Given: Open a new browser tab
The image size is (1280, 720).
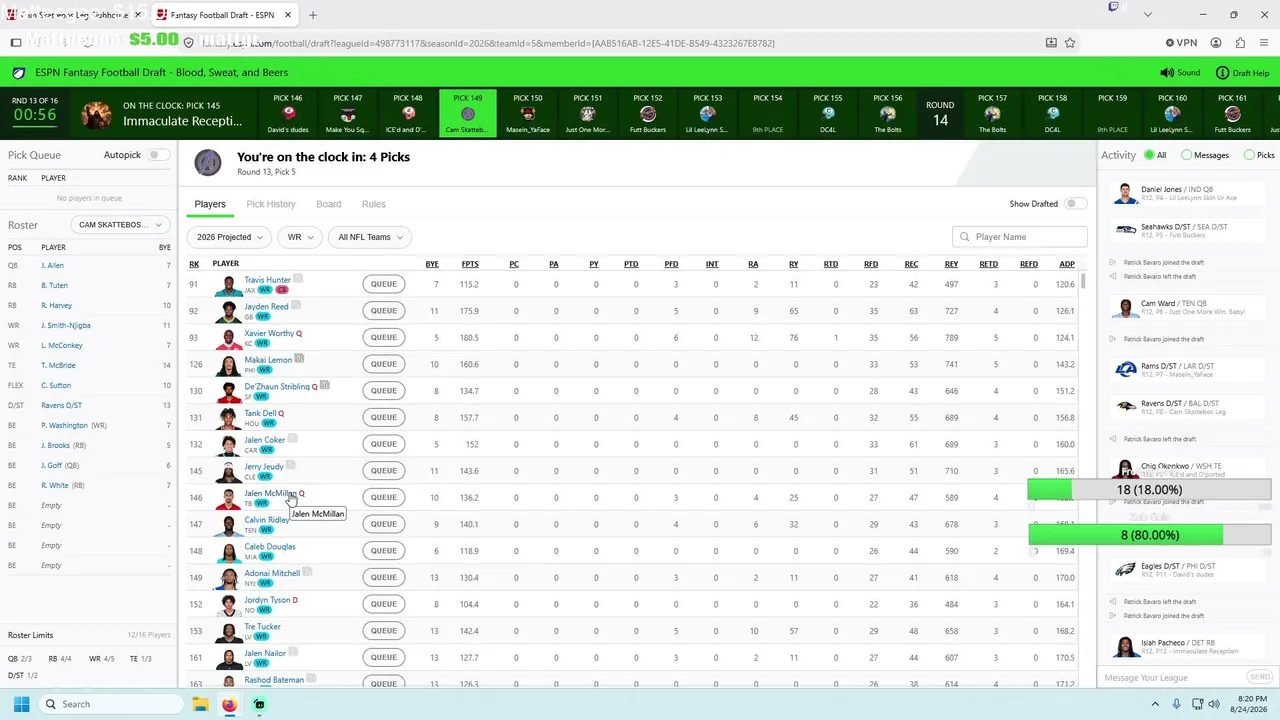Looking at the screenshot, I should pos(313,15).
